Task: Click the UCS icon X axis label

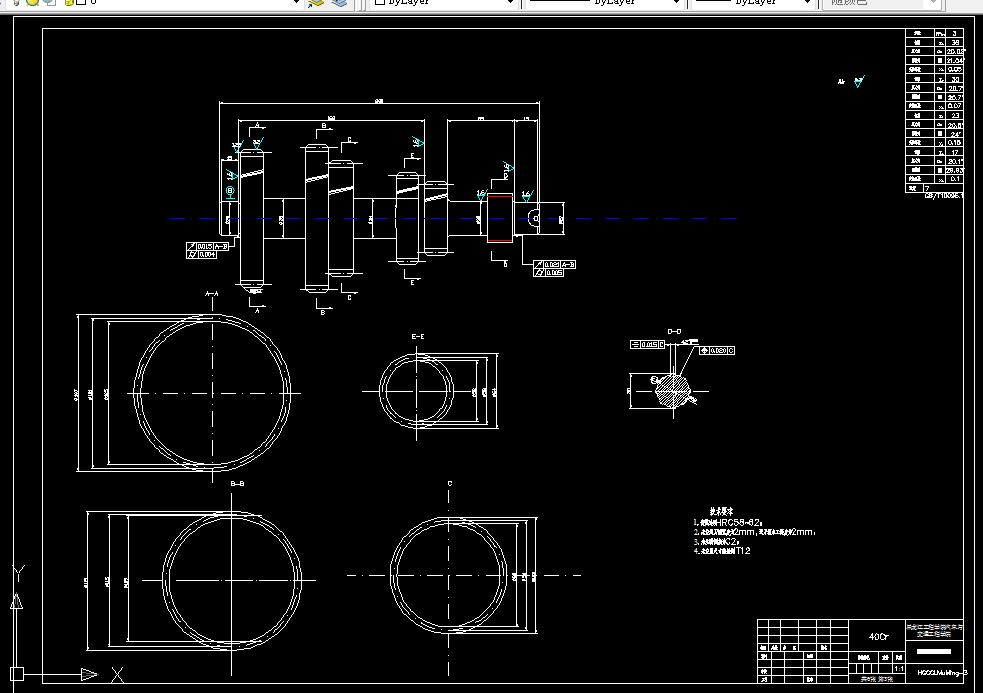Action: (117, 675)
